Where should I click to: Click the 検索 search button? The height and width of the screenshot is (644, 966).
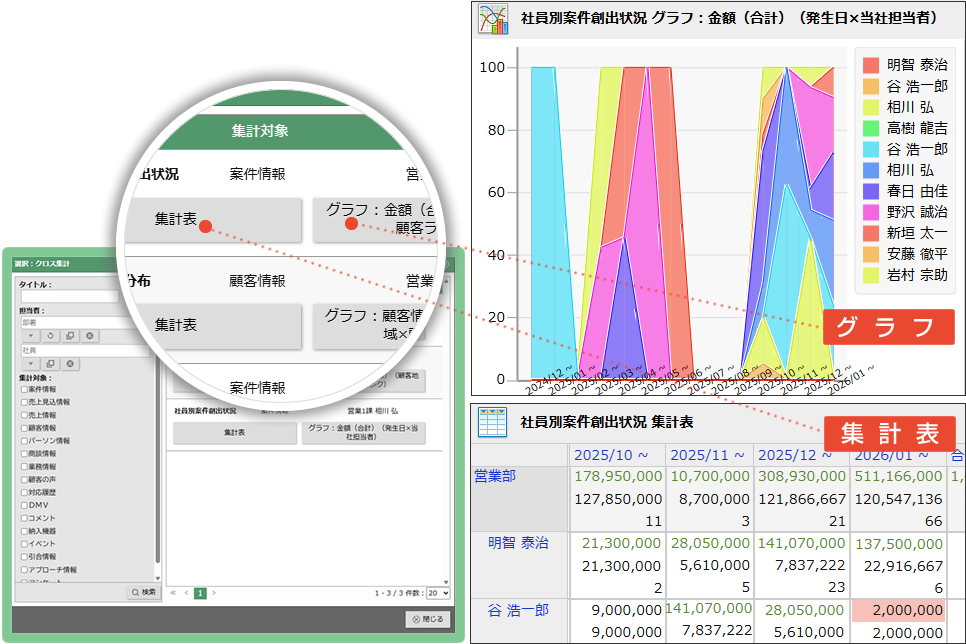[143, 592]
